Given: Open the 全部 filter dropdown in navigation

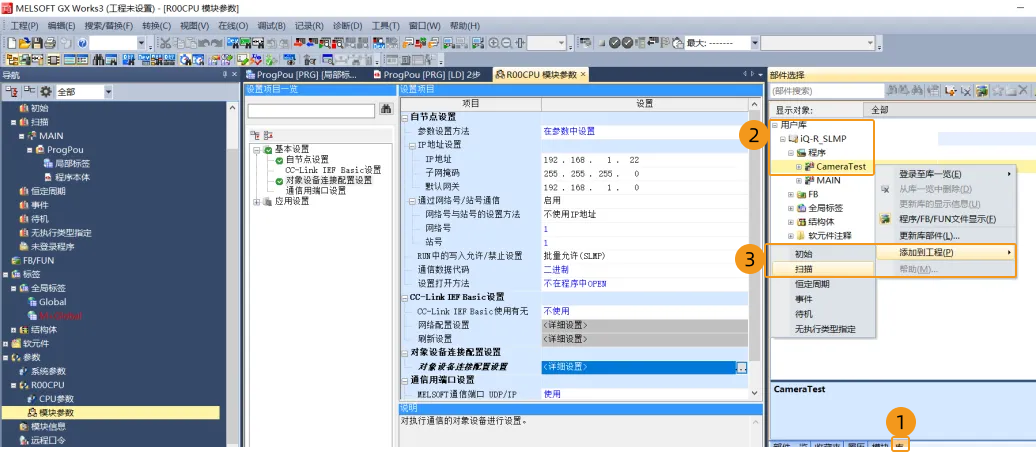Looking at the screenshot, I should pyautogui.click(x=108, y=92).
